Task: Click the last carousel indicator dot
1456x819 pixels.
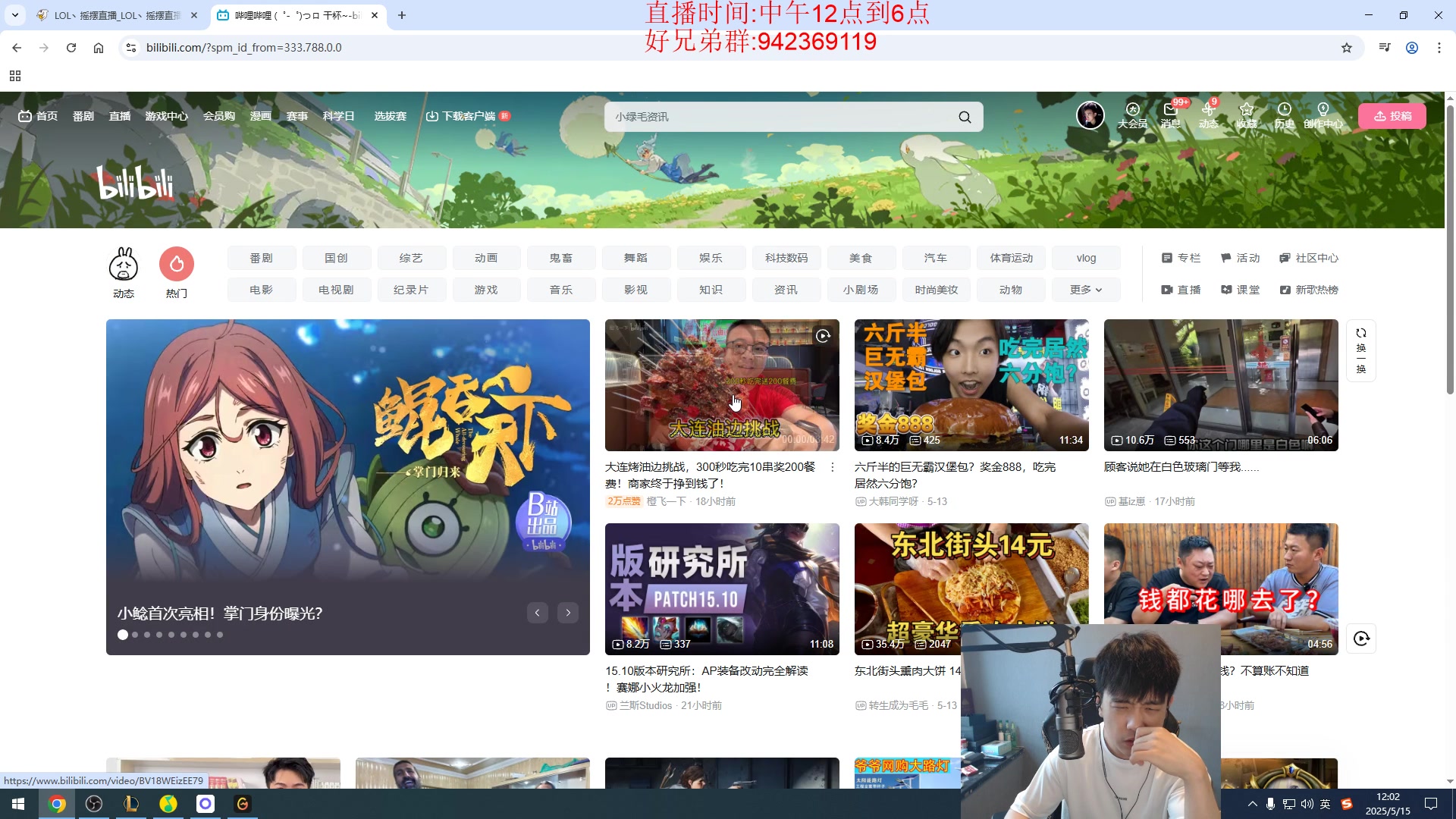Action: pyautogui.click(x=220, y=635)
